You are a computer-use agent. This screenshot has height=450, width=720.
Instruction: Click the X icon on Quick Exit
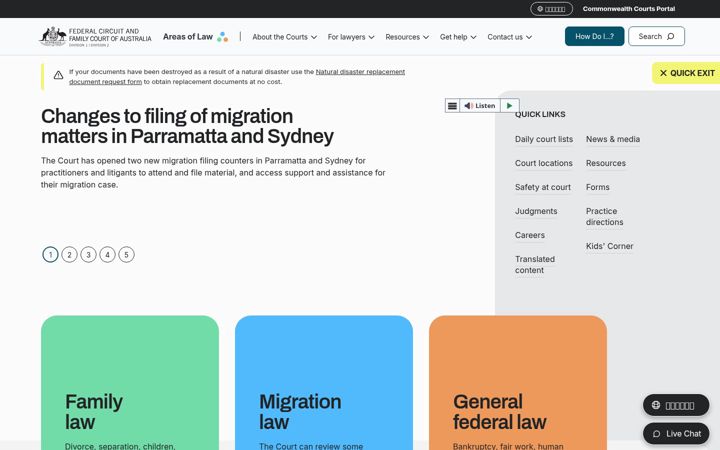point(663,73)
